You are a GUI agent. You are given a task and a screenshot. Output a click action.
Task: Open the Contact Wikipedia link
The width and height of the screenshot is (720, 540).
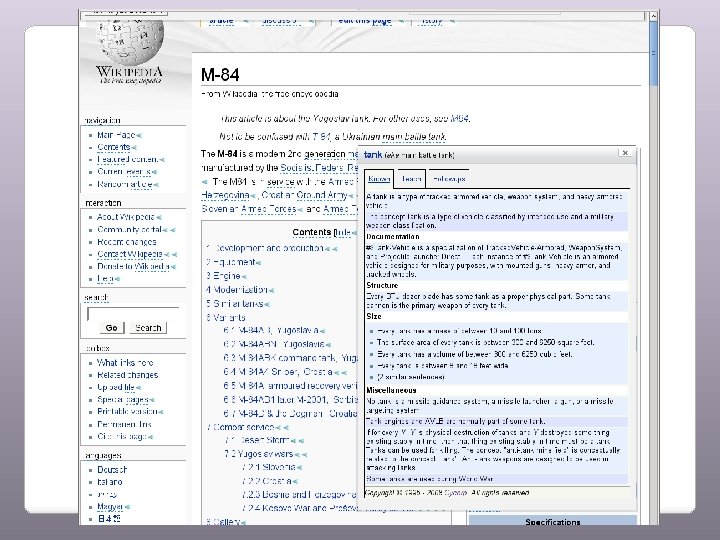coord(130,254)
